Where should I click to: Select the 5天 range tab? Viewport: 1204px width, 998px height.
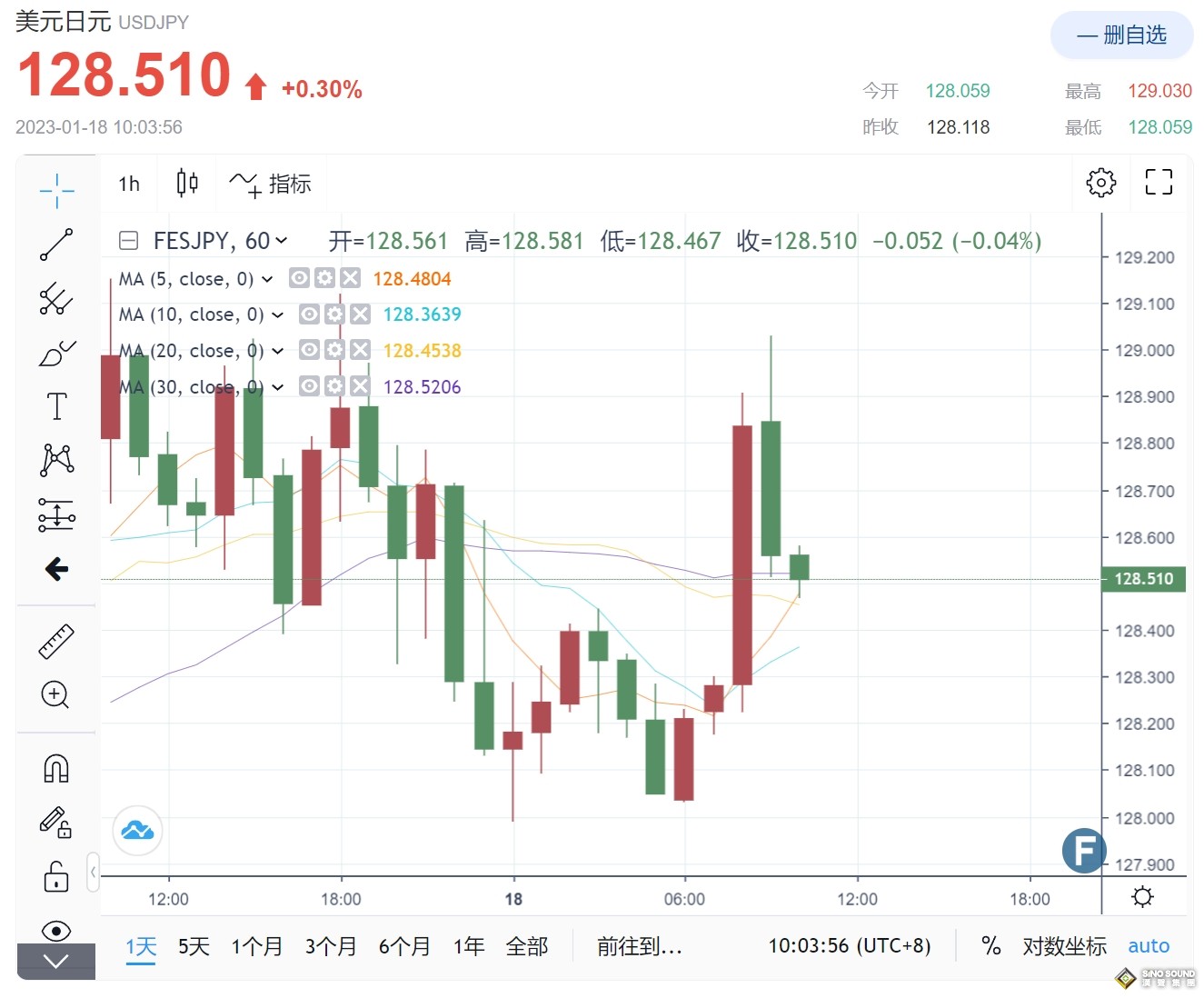tap(194, 946)
